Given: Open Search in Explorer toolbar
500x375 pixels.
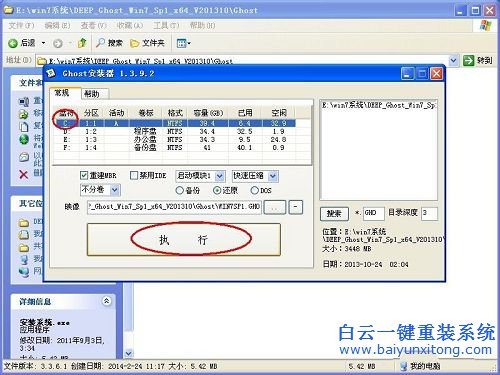Looking at the screenshot, I should (110, 43).
